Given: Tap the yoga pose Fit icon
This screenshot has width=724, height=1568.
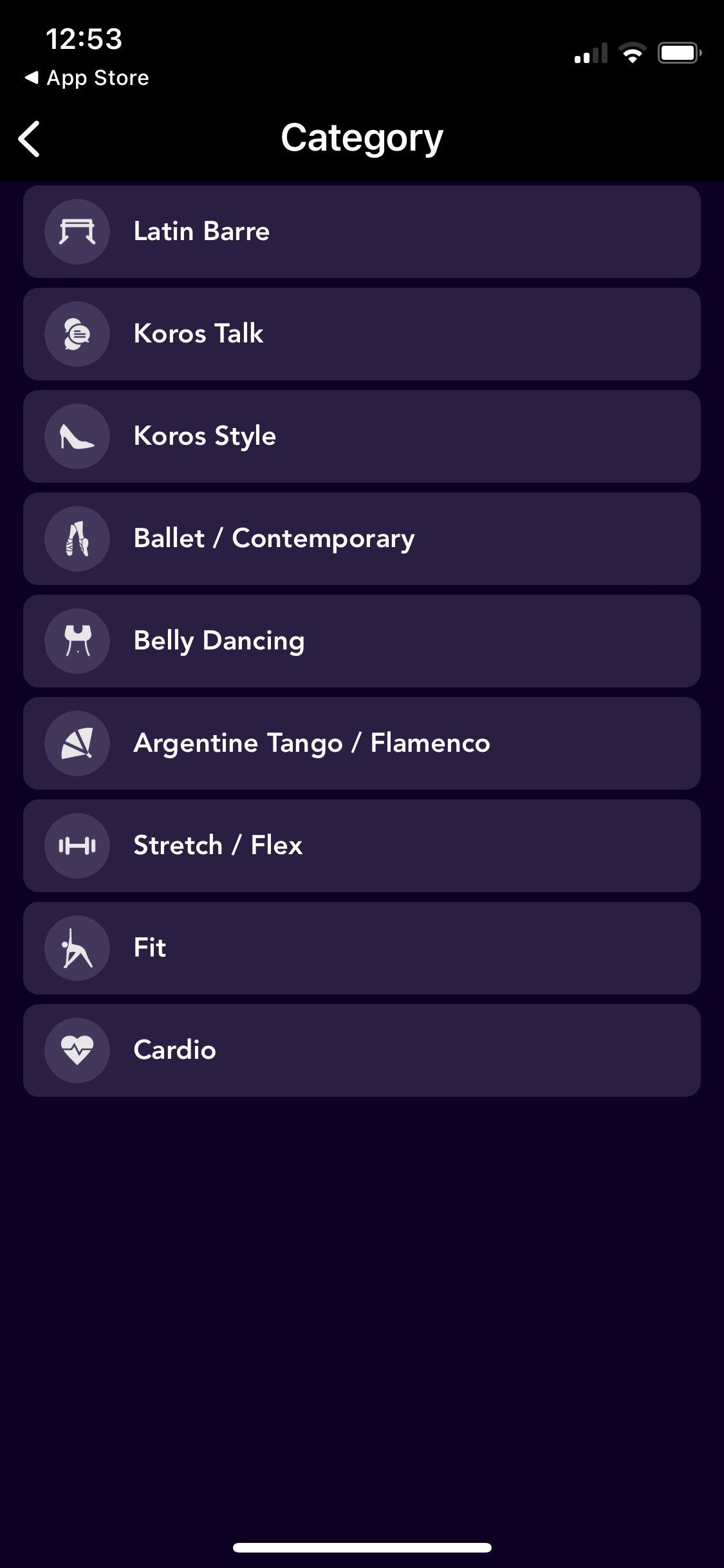Looking at the screenshot, I should pos(77,948).
